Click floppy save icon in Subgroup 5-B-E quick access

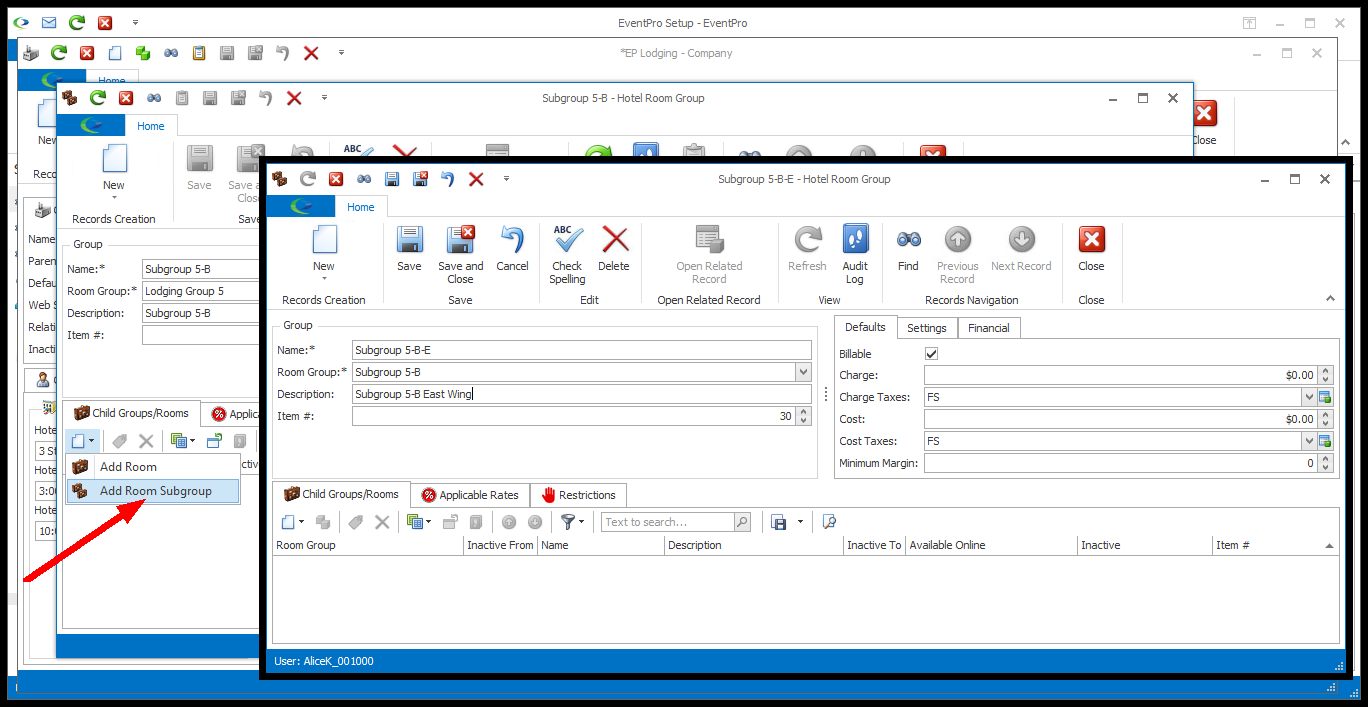pos(392,179)
